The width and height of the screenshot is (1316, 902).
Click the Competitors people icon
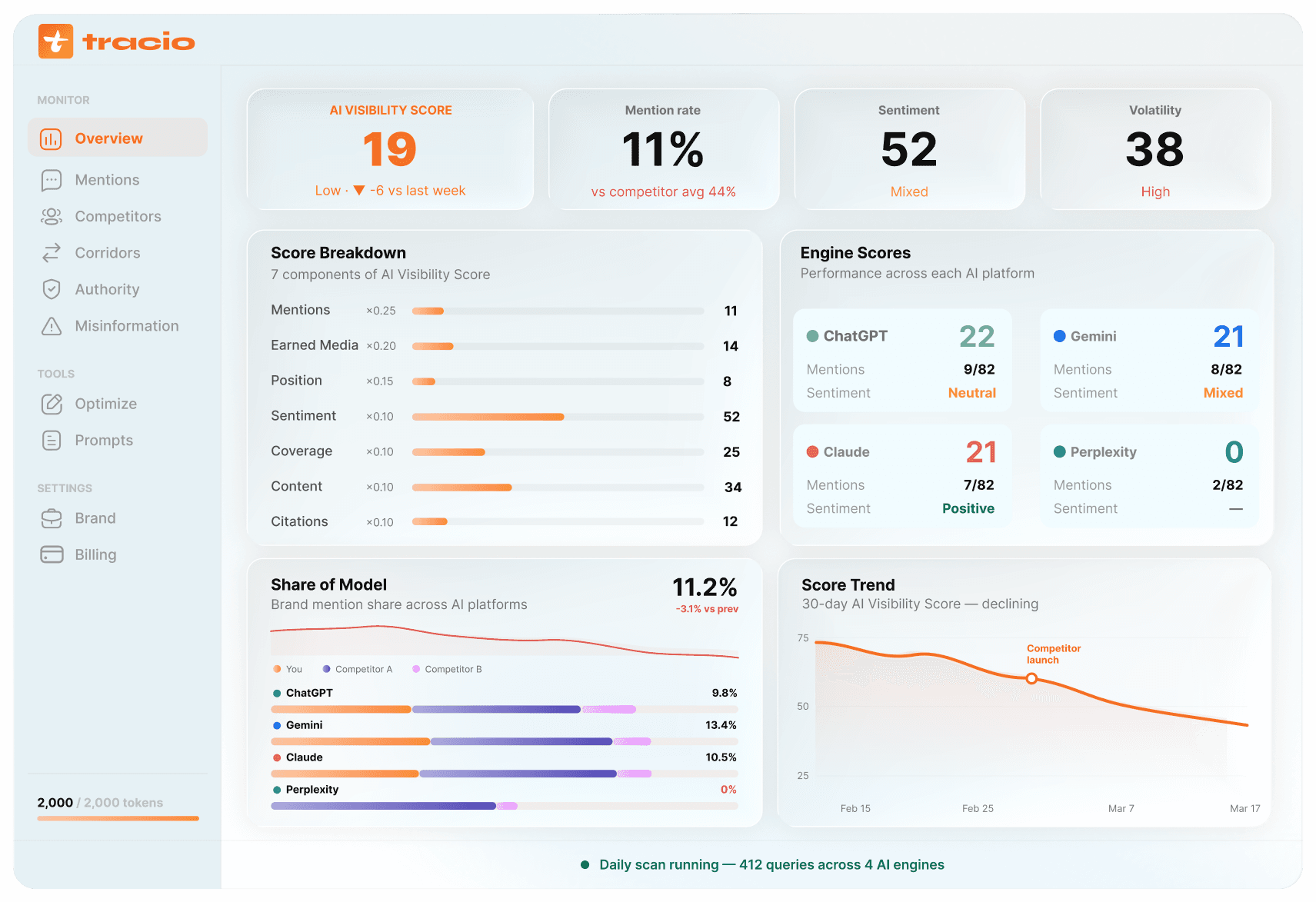52,217
